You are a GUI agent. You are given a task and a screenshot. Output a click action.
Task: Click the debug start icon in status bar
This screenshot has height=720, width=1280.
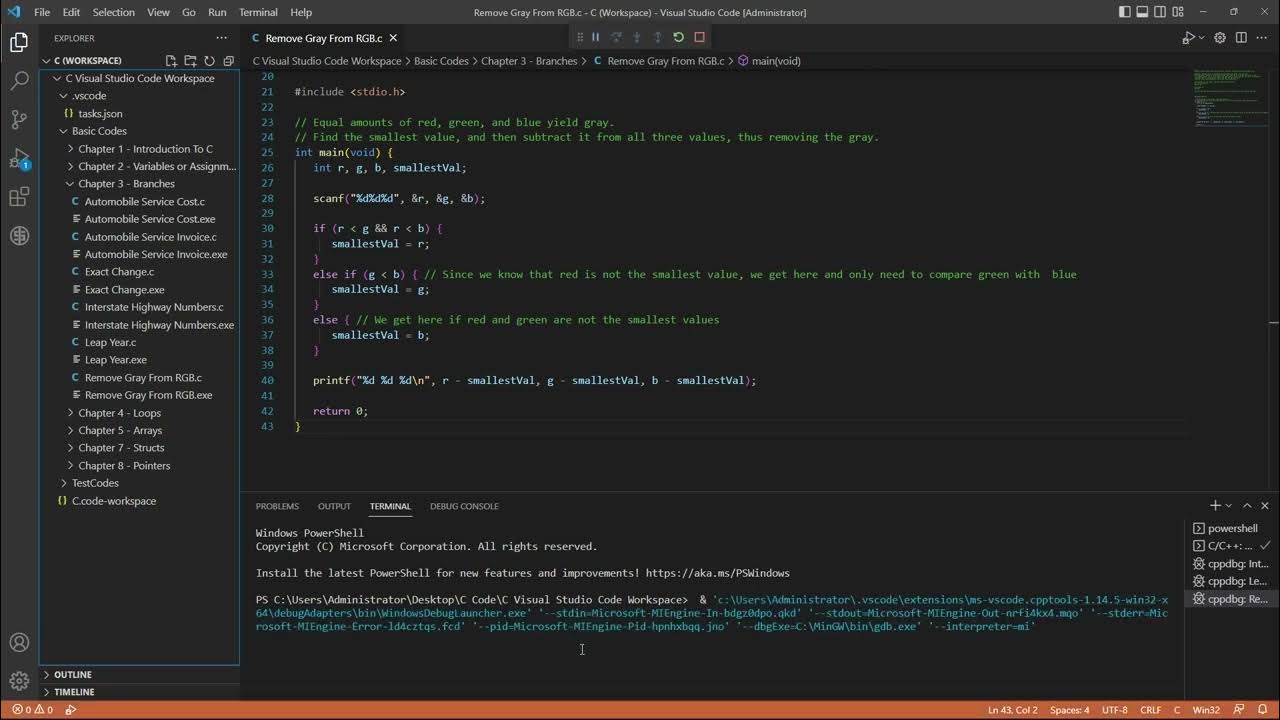coord(71,710)
